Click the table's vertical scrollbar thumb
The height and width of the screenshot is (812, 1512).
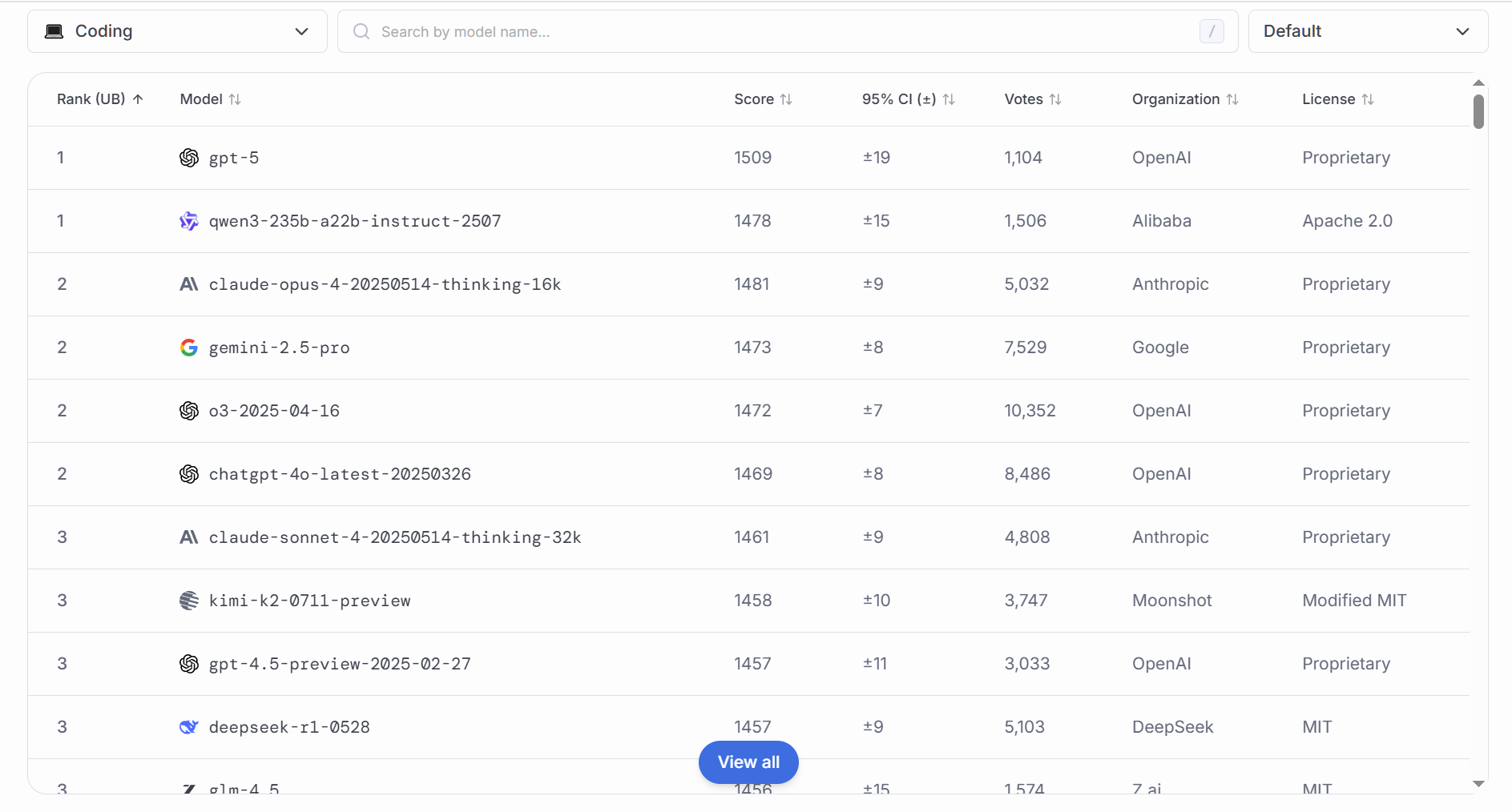click(1478, 111)
